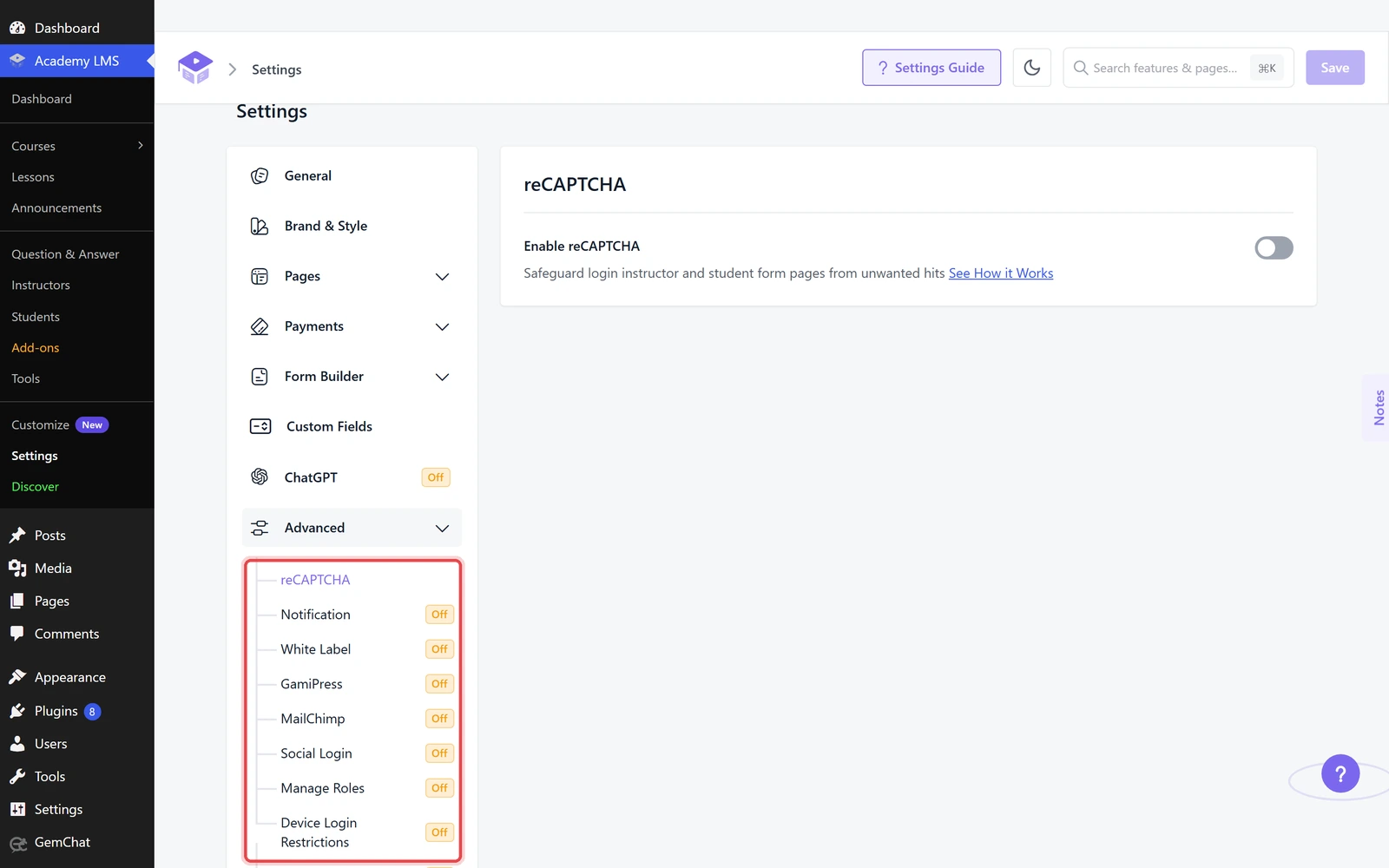Open the Instructors menu item

click(x=41, y=286)
